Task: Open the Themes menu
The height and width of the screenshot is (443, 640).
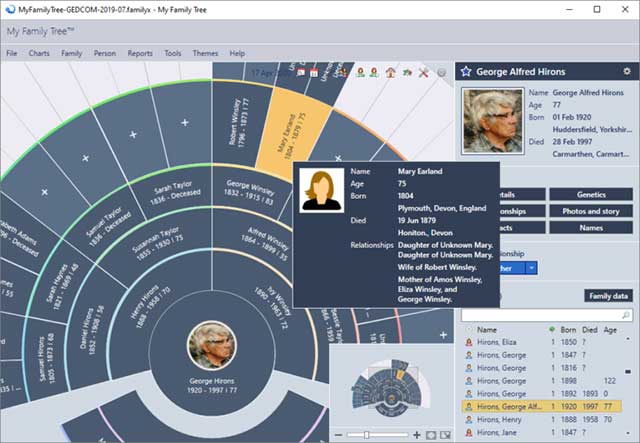Action: click(x=205, y=53)
